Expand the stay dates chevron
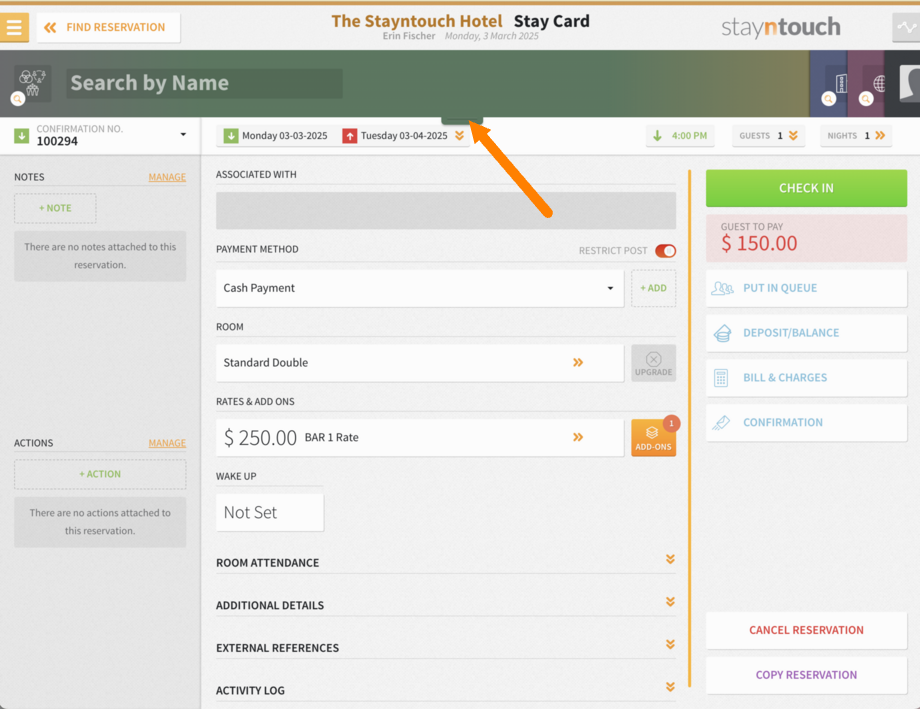Image resolution: width=920 pixels, height=709 pixels. click(x=459, y=136)
